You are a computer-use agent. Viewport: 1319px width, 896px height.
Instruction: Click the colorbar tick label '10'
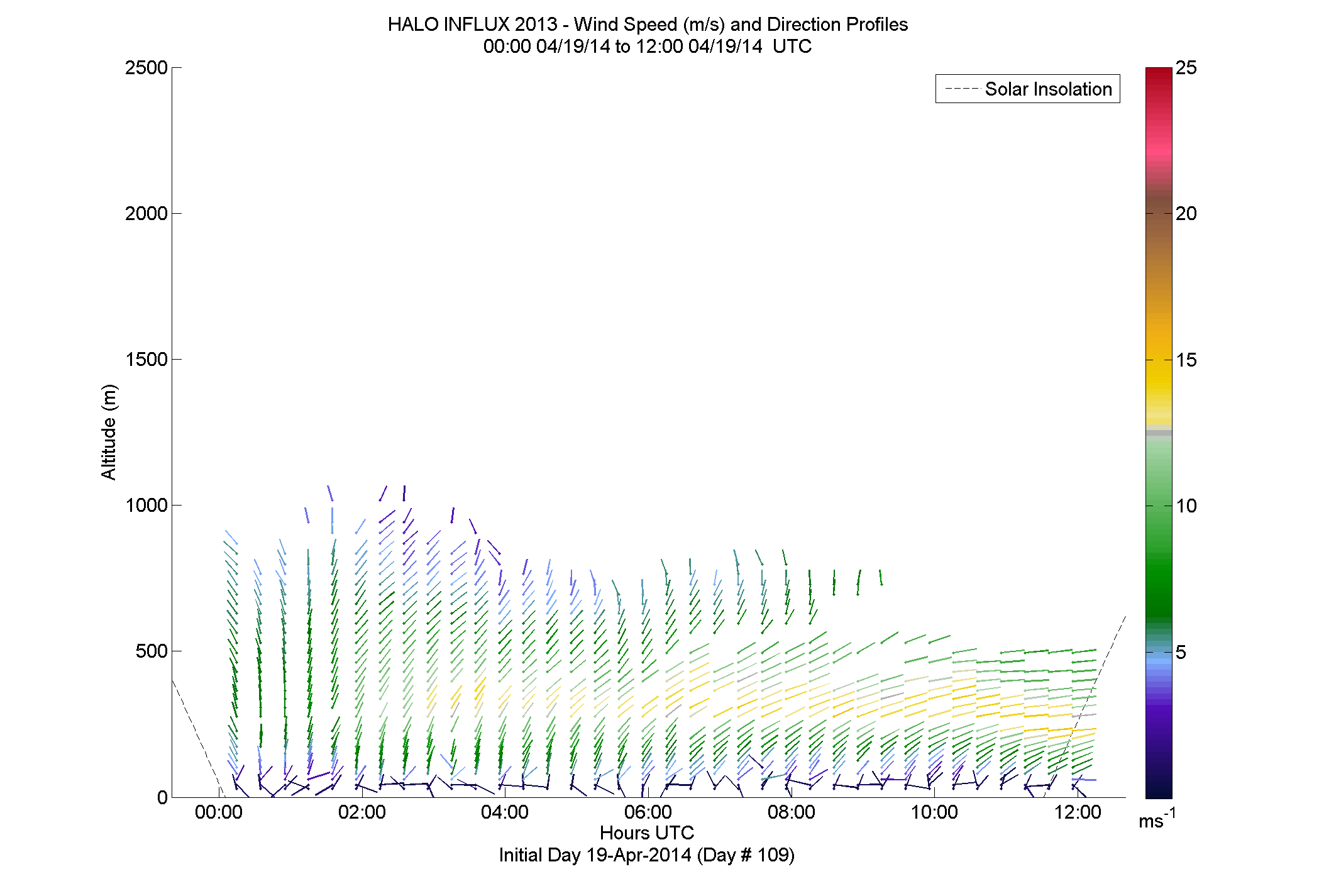click(1186, 506)
